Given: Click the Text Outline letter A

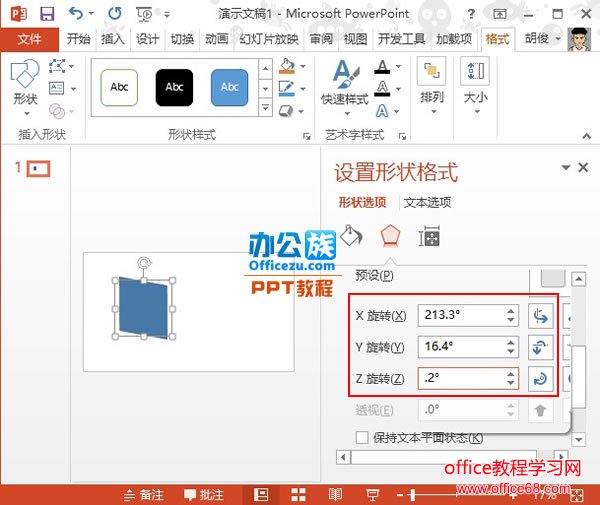Looking at the screenshot, I should (382, 89).
